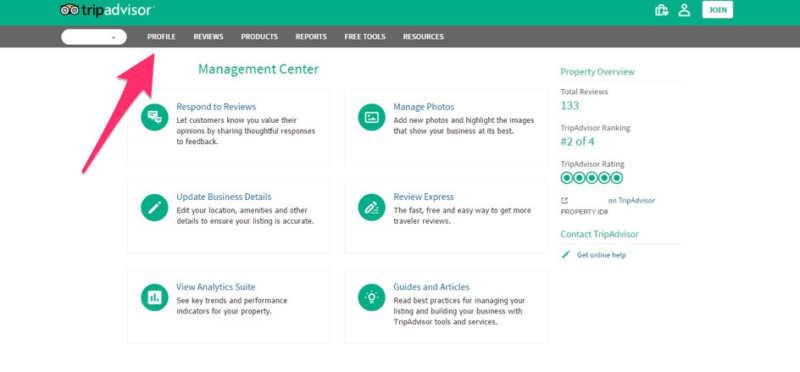Open the trips suitcase icon
Viewport: 800px width, 372px height.
coord(662,10)
